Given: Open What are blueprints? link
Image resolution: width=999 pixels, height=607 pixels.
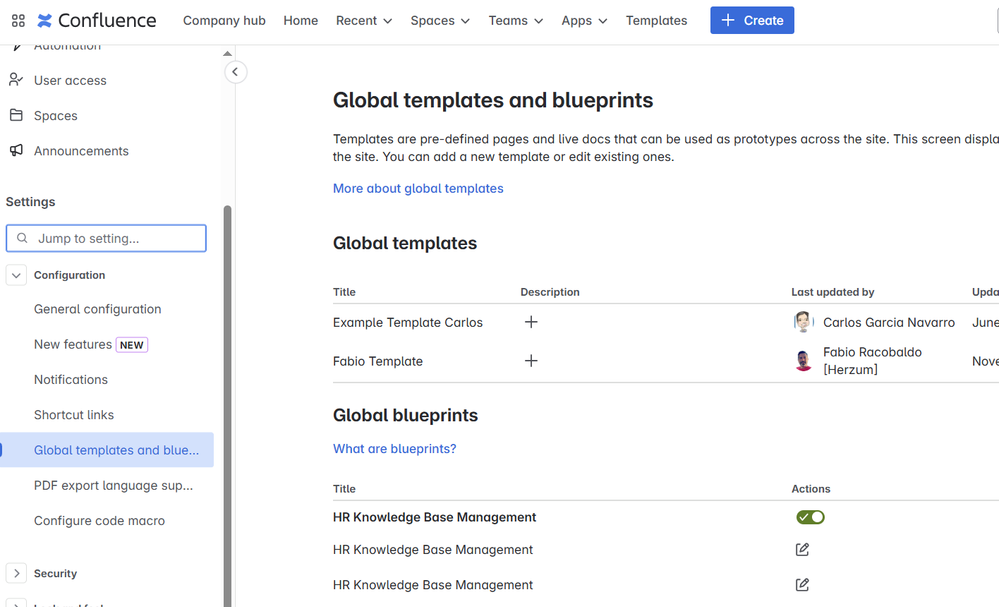Looking at the screenshot, I should click(394, 448).
